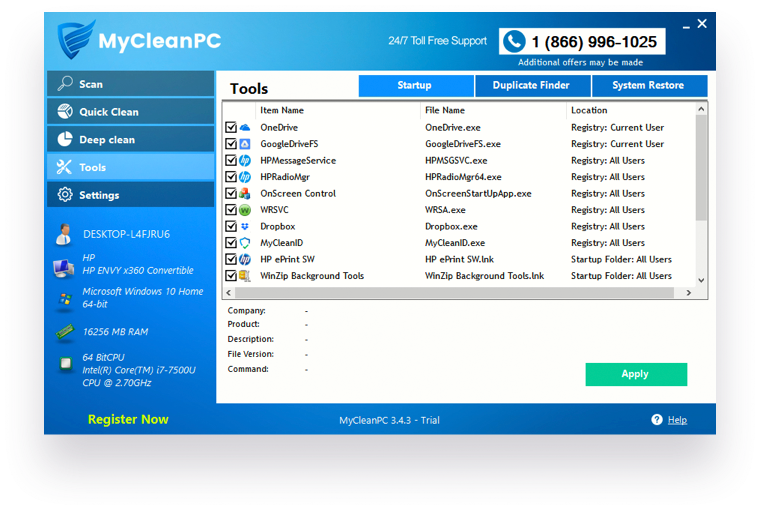Screen dimensions: 760x510
Task: Click the MyCleanPC shield logo
Action: pos(76,39)
